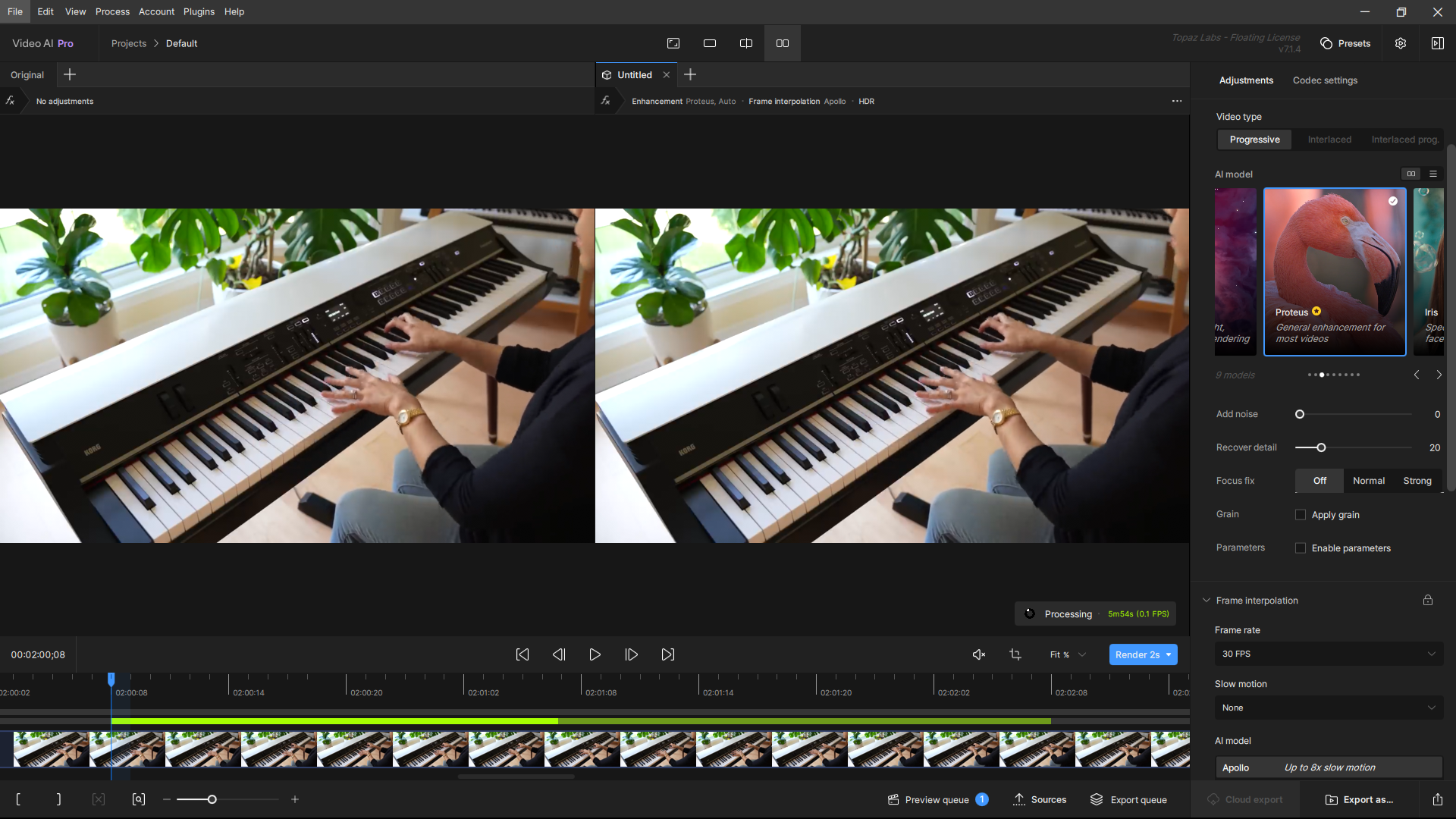This screenshot has height=819, width=1456.
Task: Select the side-by-side view layout icon
Action: 782,43
